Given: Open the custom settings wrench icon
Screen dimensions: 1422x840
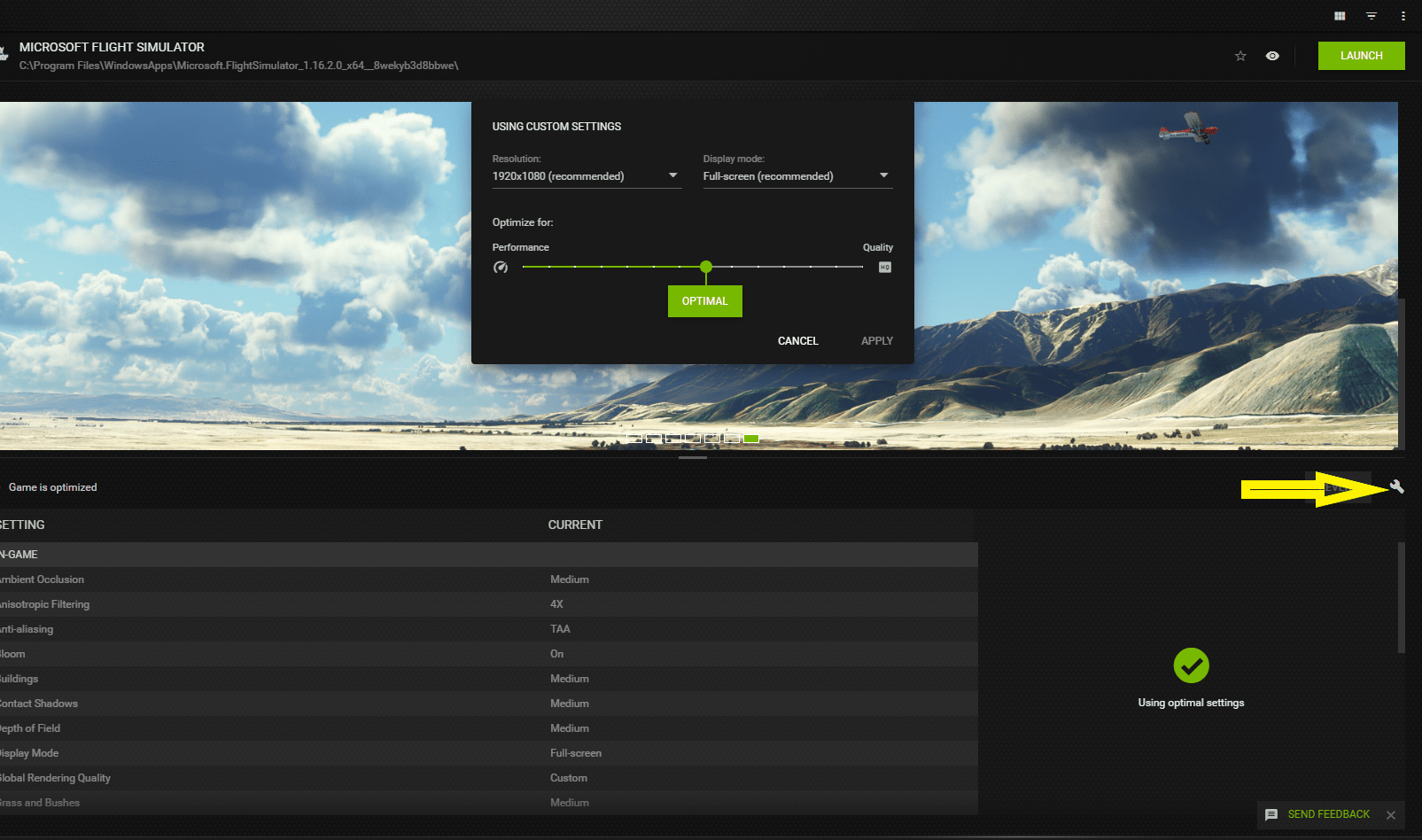Looking at the screenshot, I should click(1397, 486).
